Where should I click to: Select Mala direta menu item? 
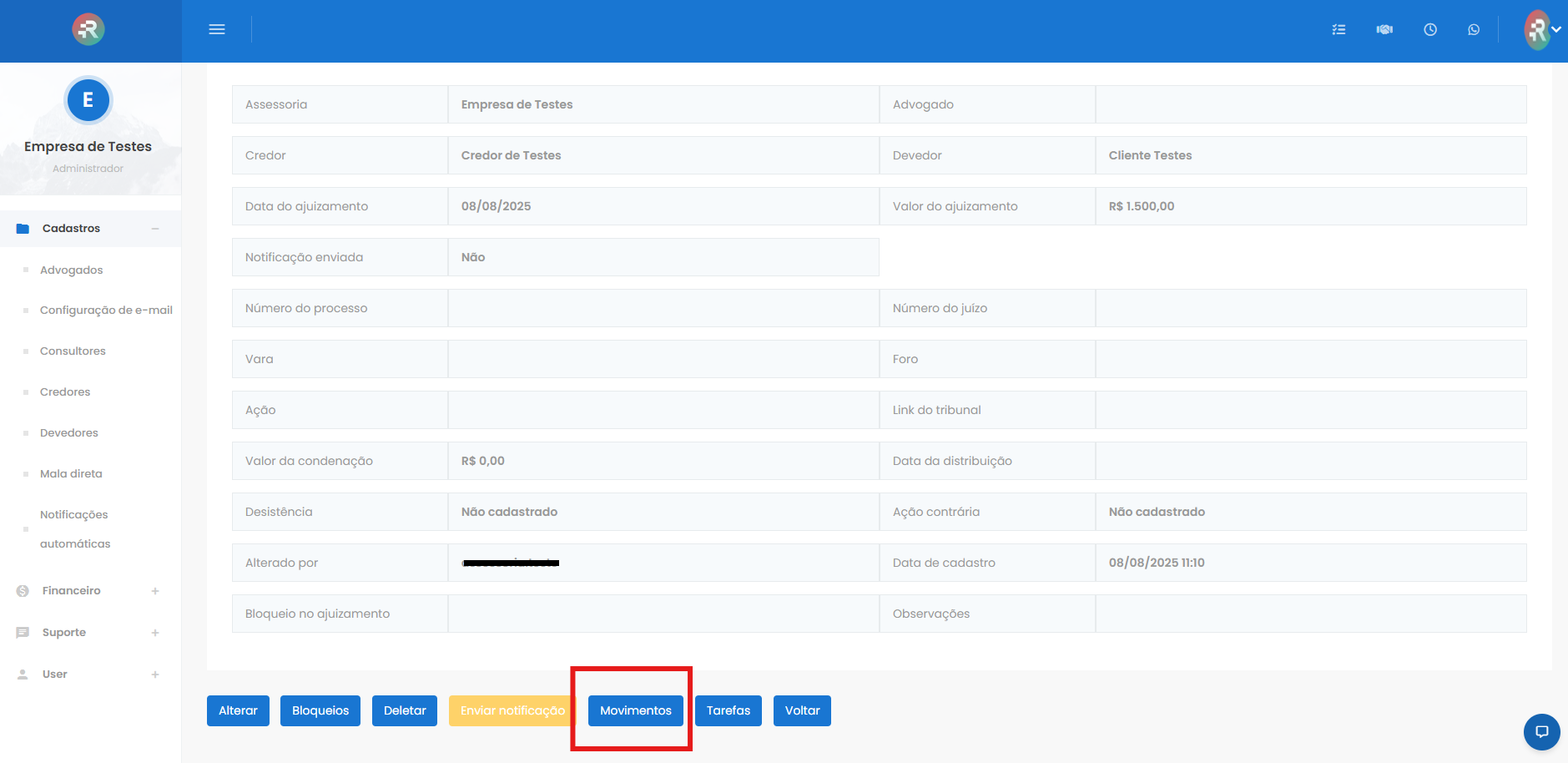(71, 473)
